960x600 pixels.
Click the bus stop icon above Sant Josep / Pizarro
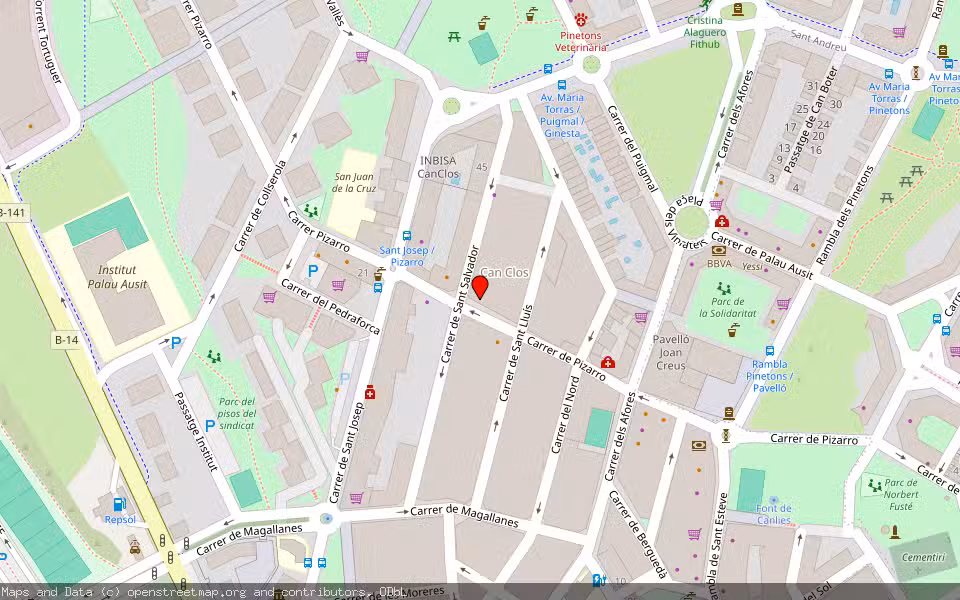(x=407, y=236)
